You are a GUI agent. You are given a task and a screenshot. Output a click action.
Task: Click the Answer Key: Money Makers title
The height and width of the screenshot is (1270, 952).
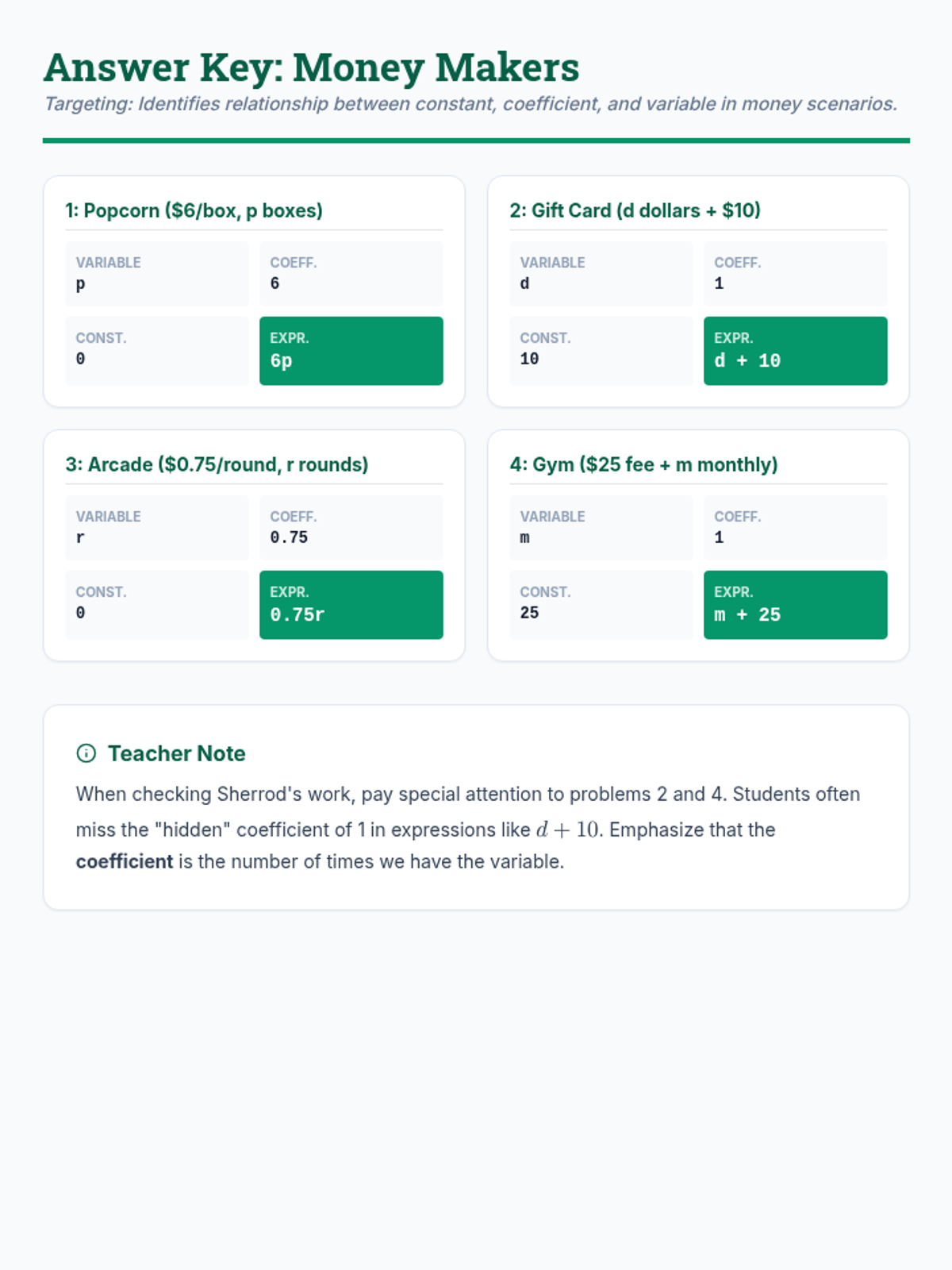[x=311, y=67]
